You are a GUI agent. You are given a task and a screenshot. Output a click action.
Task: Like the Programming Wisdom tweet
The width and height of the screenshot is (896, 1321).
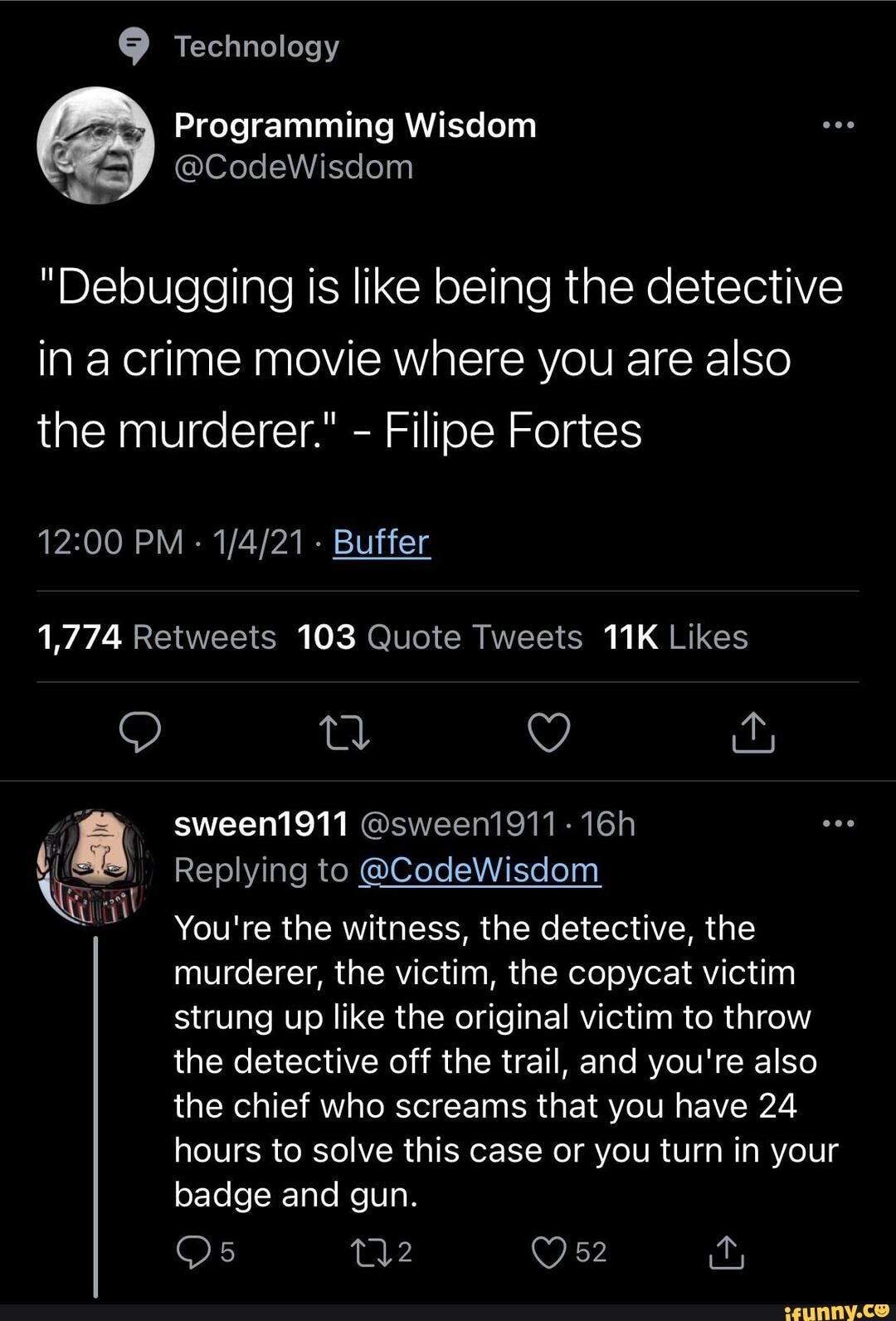click(x=549, y=732)
